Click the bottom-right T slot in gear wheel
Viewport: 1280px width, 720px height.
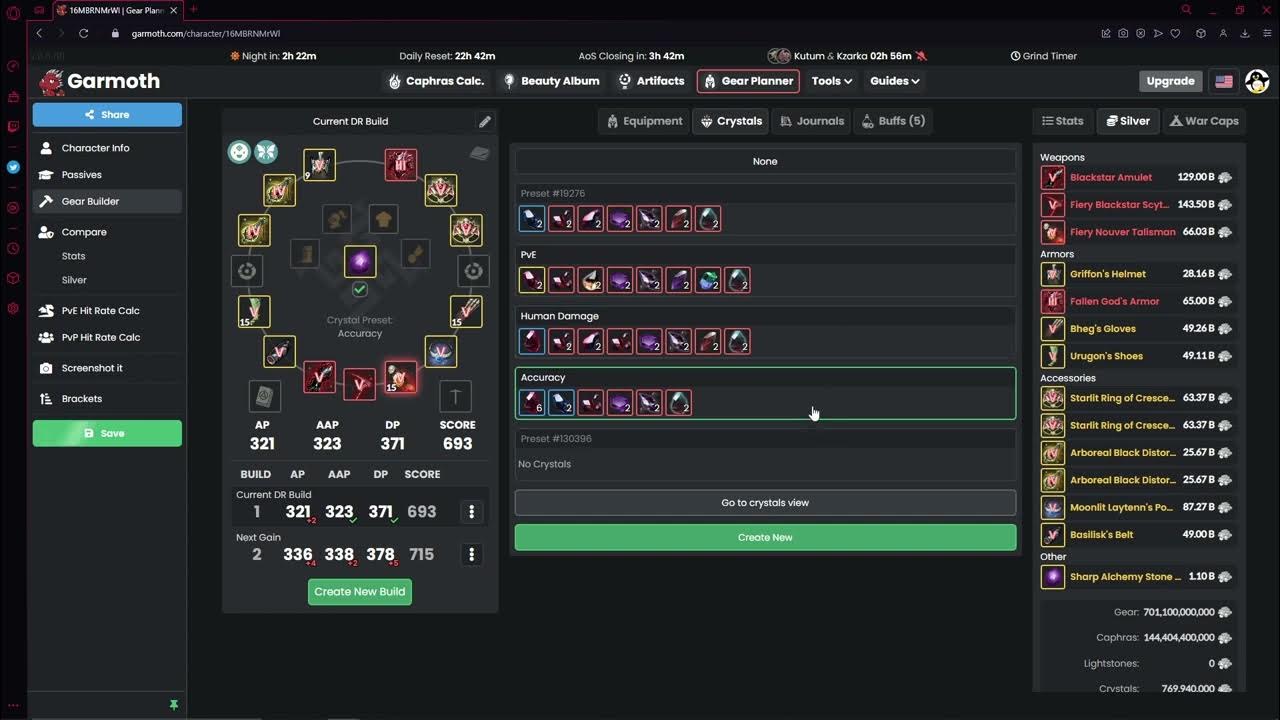455,396
